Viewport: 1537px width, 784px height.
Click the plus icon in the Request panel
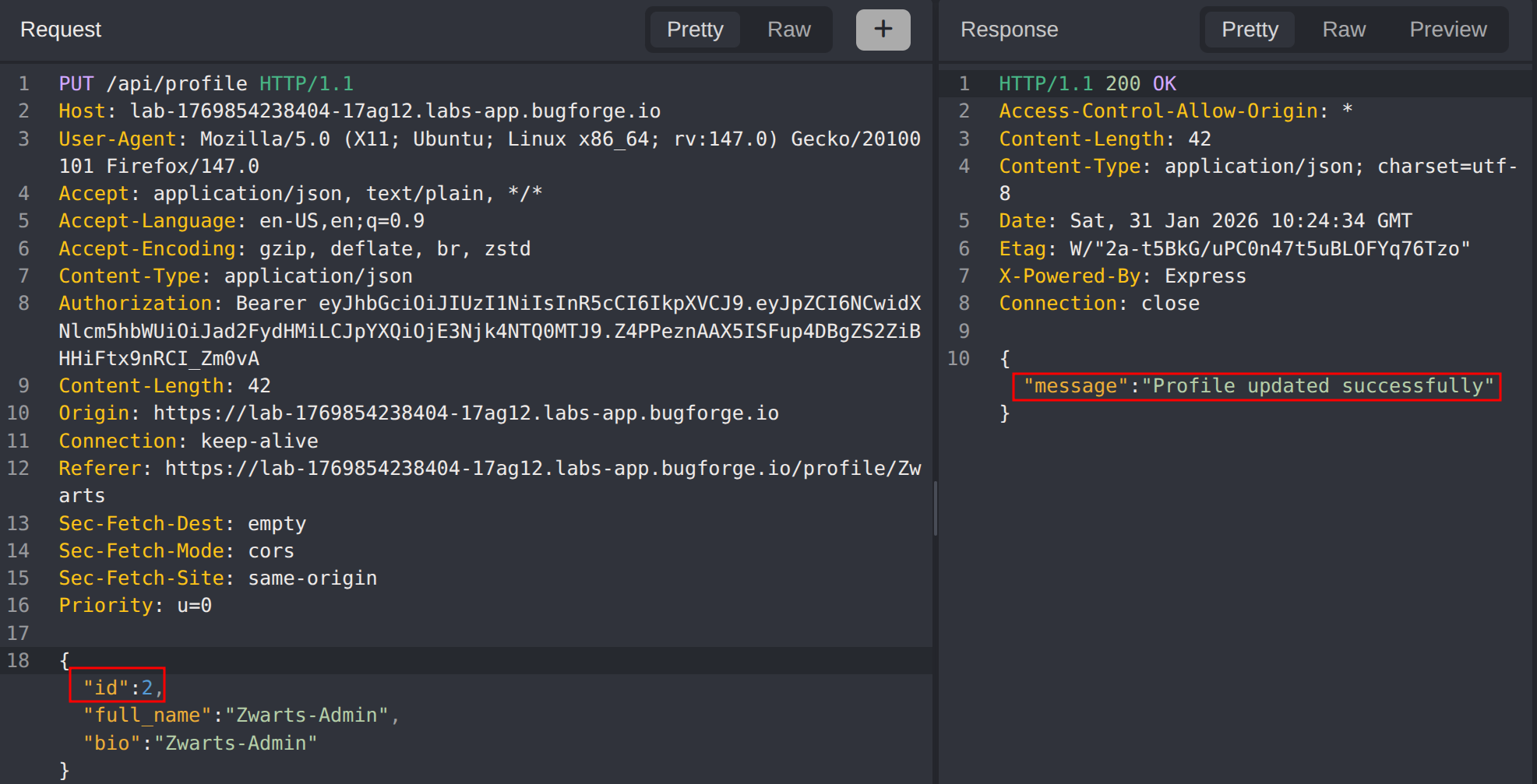pos(883,30)
